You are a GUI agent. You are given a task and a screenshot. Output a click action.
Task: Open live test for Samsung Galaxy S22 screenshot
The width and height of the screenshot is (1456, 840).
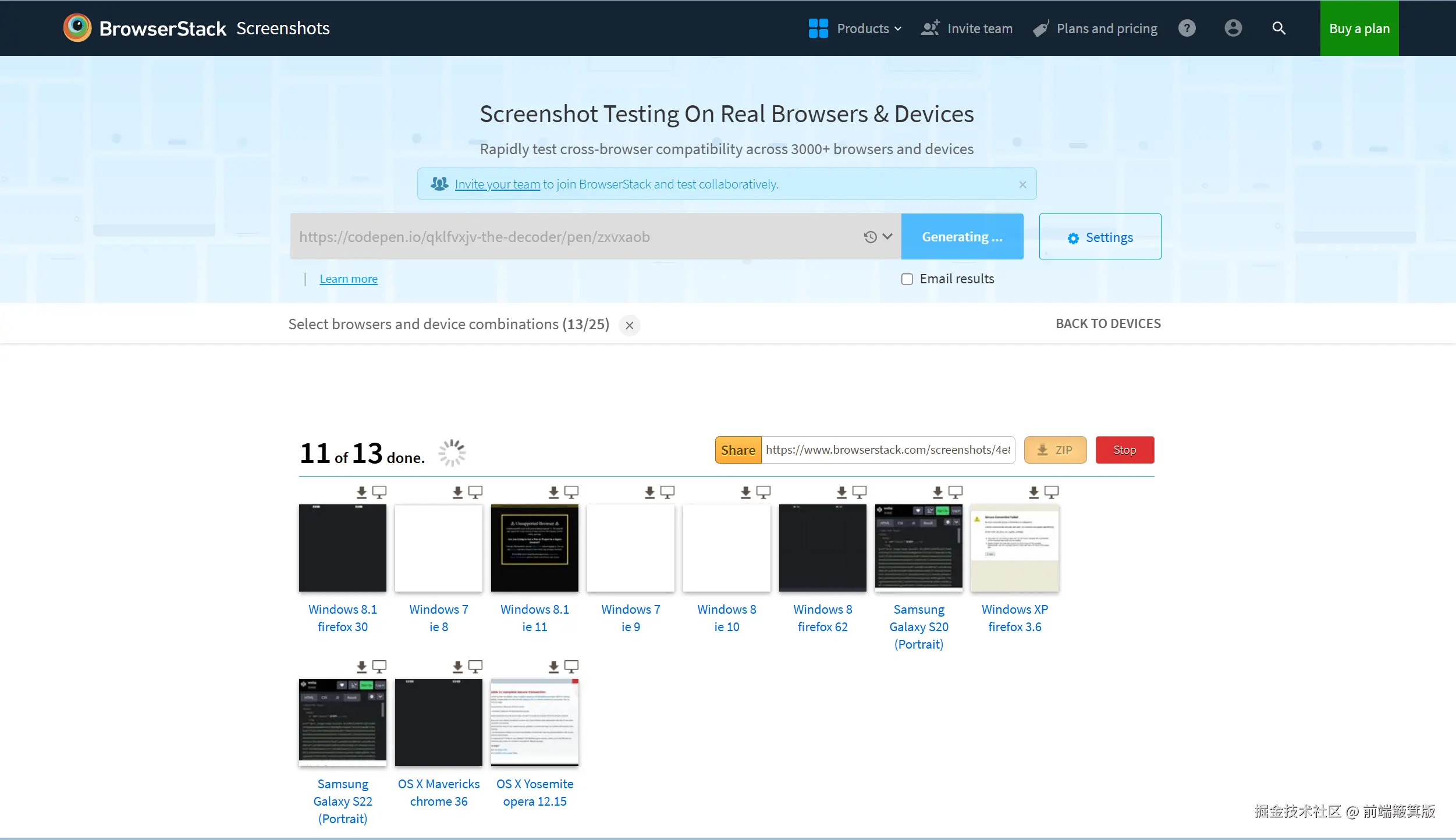click(x=379, y=667)
